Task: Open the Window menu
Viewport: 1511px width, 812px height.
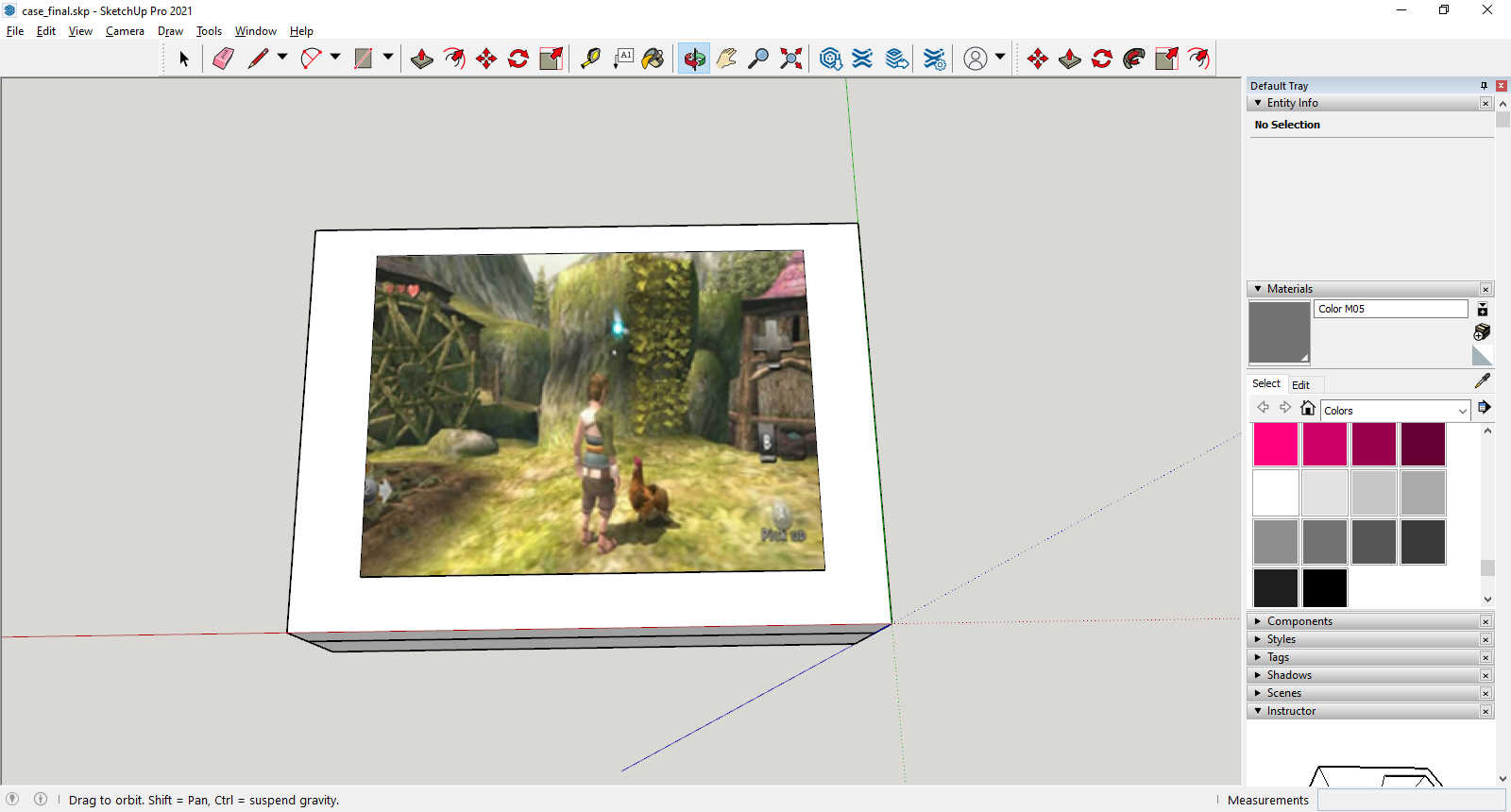Action: click(x=255, y=31)
